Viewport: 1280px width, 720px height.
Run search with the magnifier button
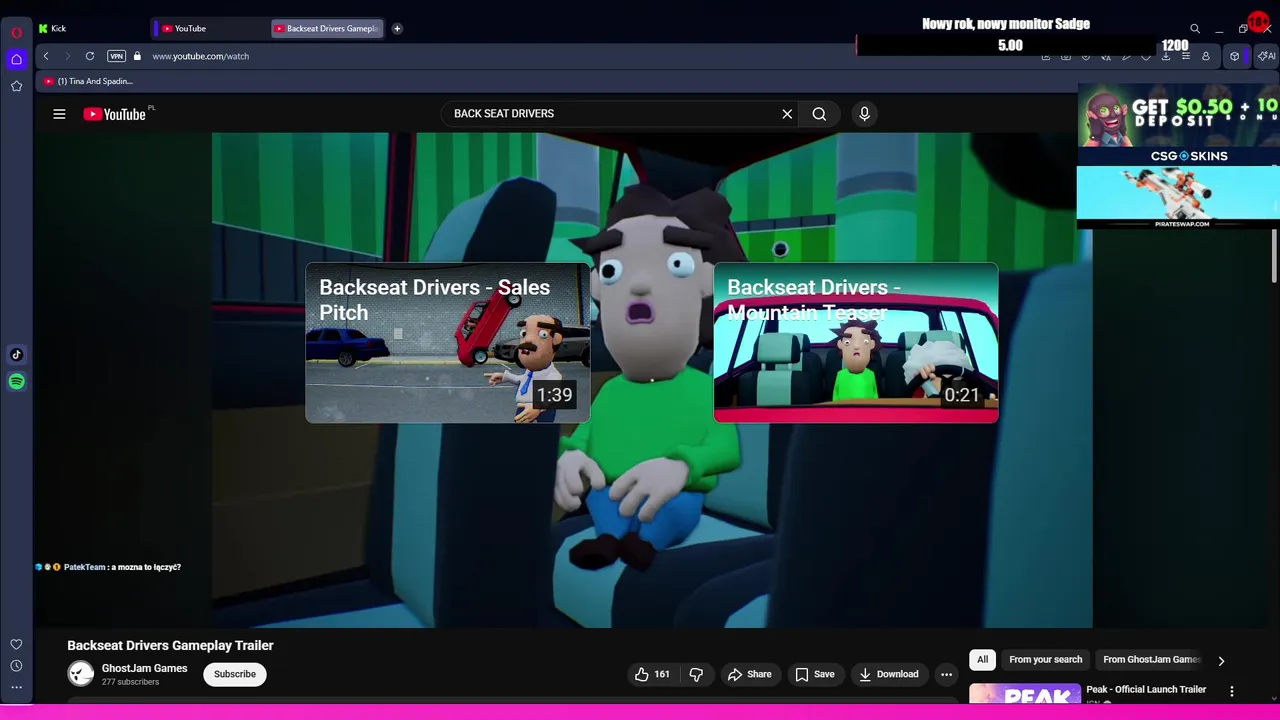click(x=819, y=114)
